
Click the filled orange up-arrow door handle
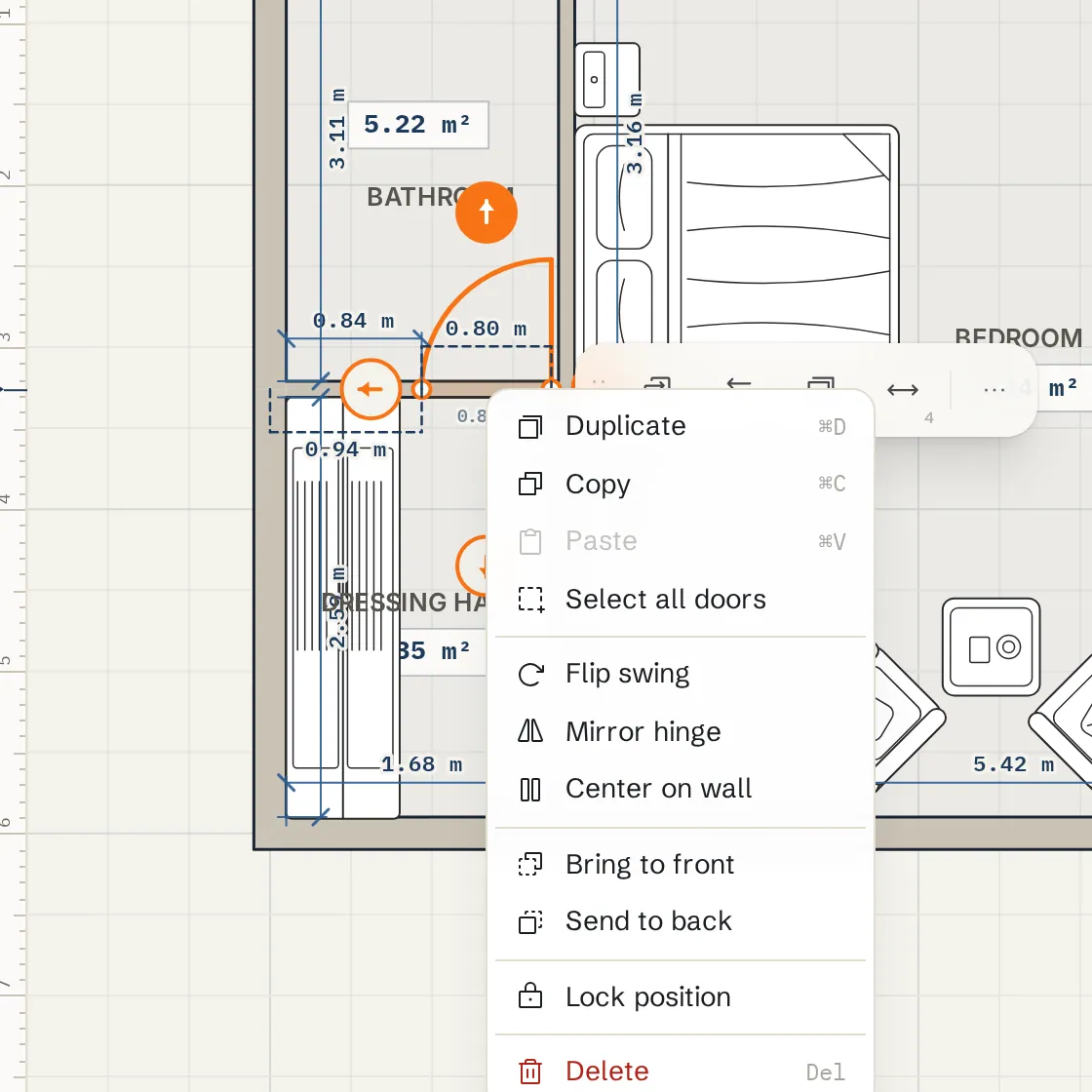pyautogui.click(x=487, y=212)
